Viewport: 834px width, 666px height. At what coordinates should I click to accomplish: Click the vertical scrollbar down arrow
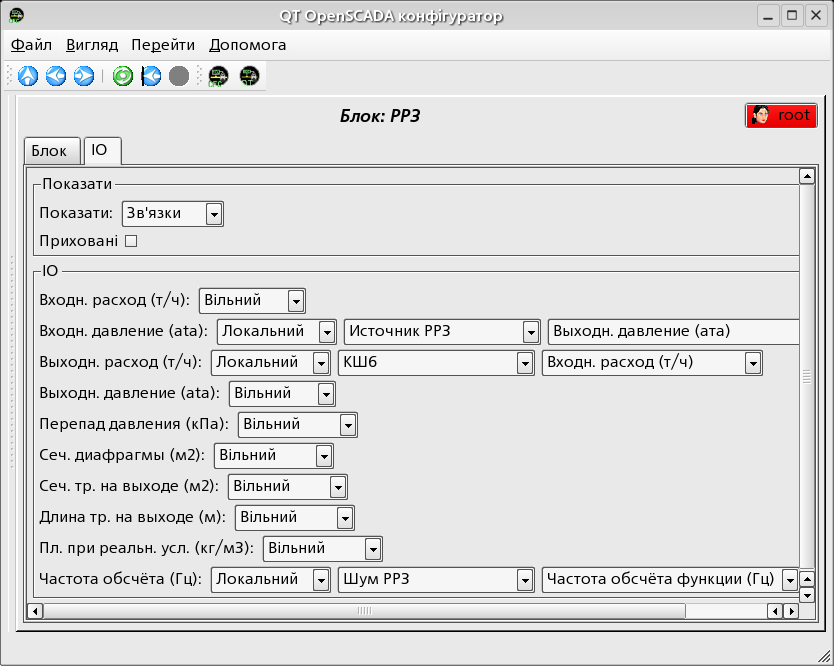(x=807, y=595)
